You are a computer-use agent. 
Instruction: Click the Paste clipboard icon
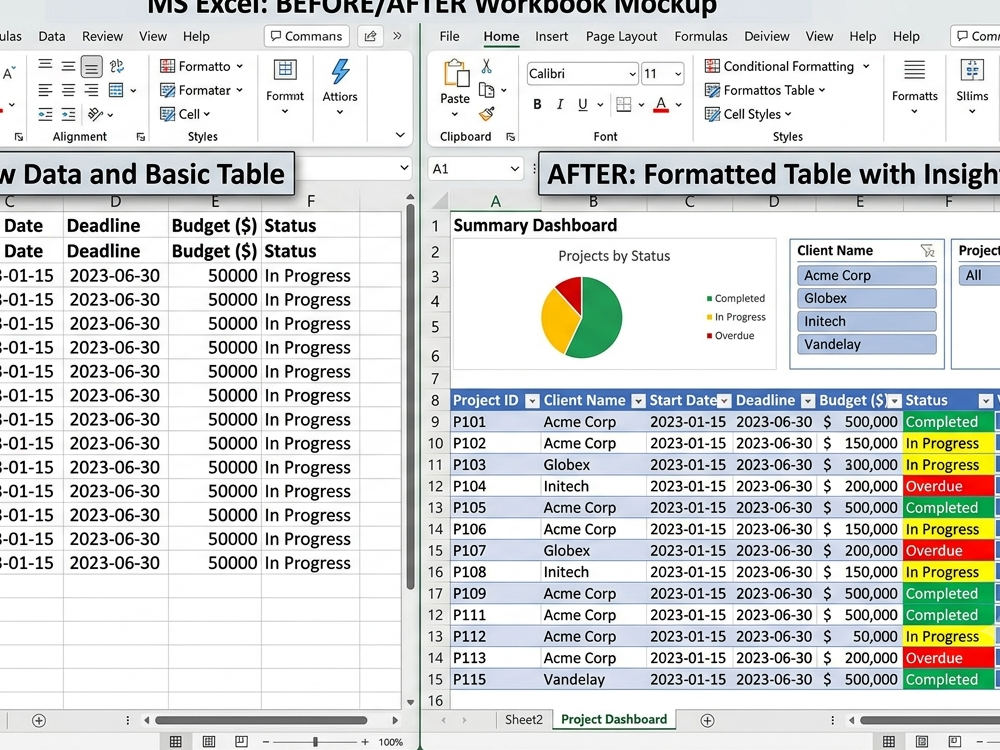(456, 73)
